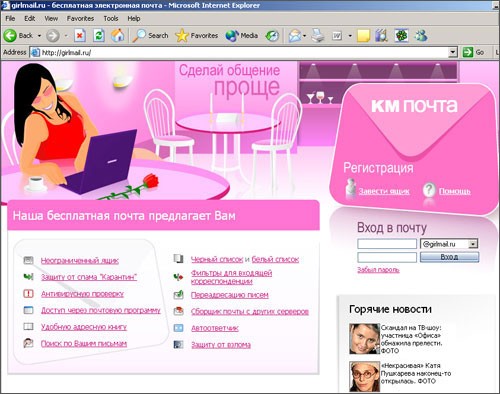
Task: Open the Edit button dropdown arrow
Action: 350,36
